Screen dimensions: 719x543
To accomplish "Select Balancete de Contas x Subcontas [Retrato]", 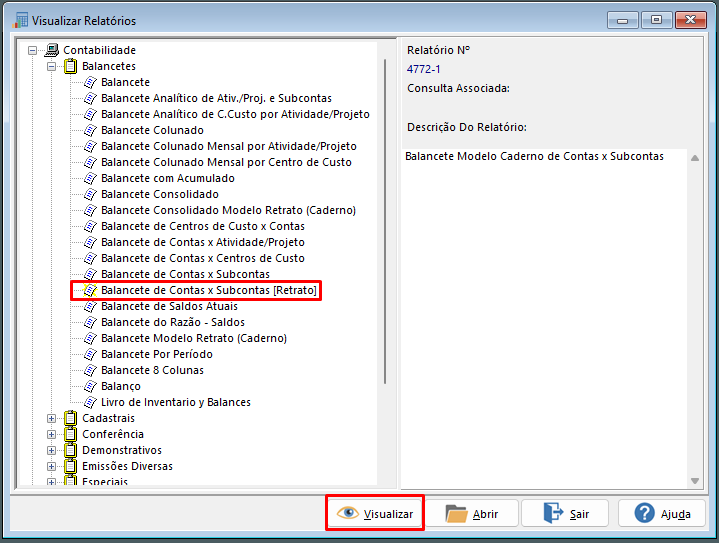I will pyautogui.click(x=209, y=290).
